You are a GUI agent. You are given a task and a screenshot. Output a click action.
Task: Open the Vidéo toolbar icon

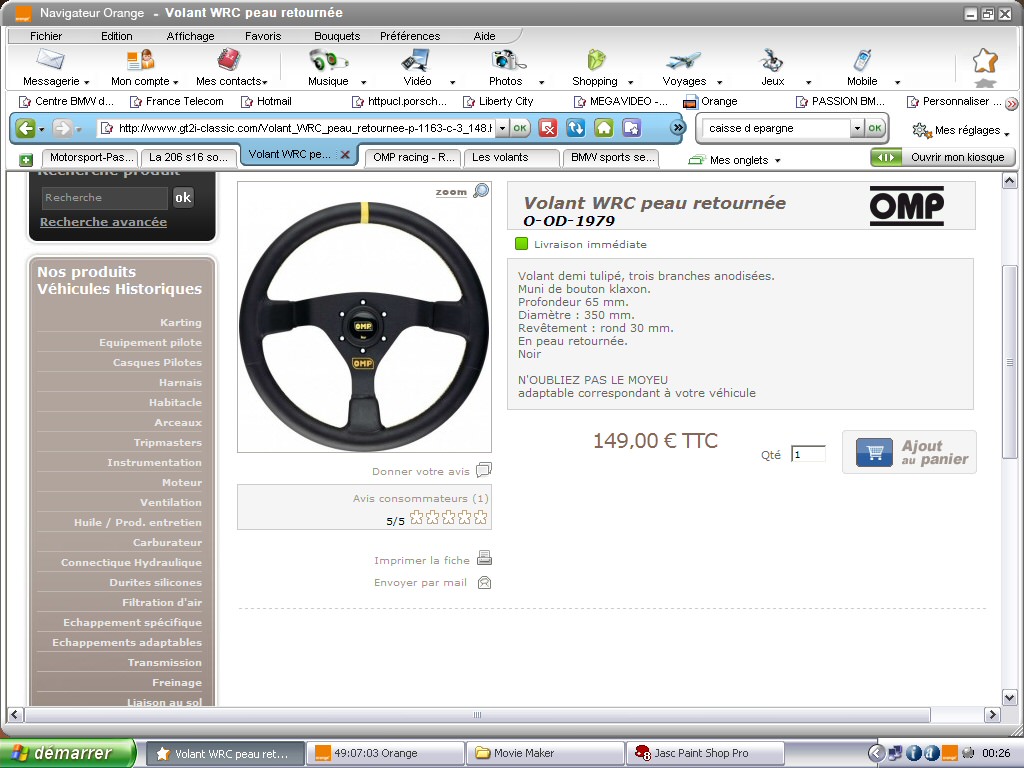click(416, 60)
